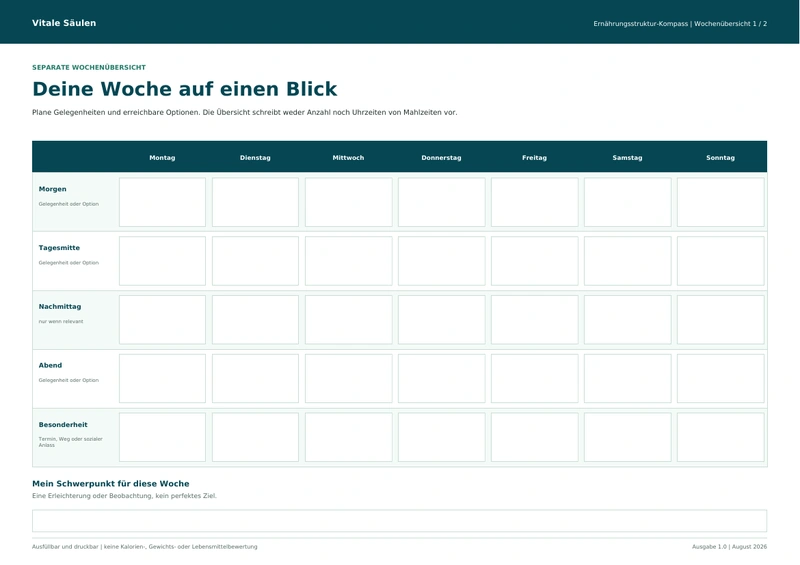Fill in the Besonderheit field for Montag
Image resolution: width=800 pixels, height=565 pixels.
click(162, 437)
